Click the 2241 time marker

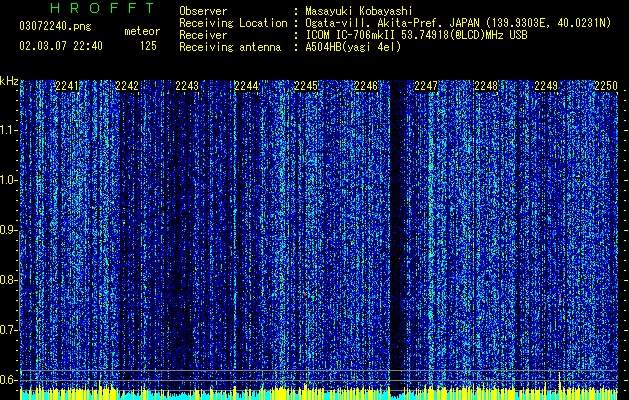tap(67, 85)
